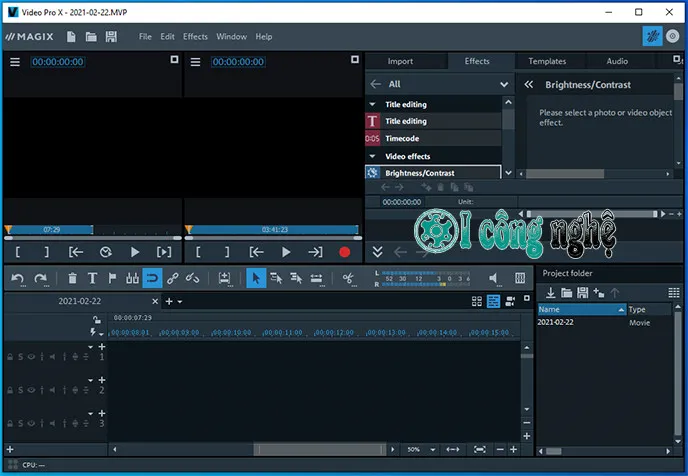Toggle the lock icon on track 3
688x476 pixels.
tap(10, 423)
